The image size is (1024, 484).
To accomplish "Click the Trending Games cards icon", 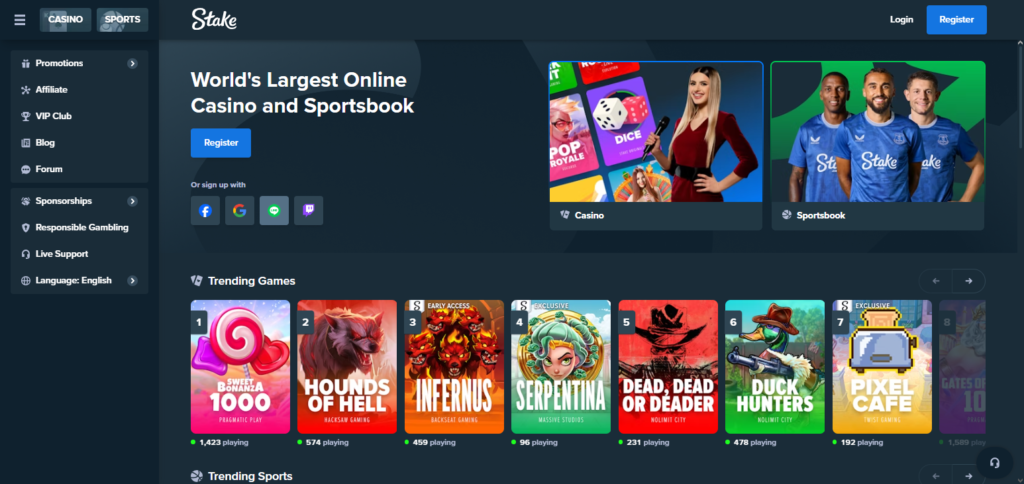I will [197, 281].
